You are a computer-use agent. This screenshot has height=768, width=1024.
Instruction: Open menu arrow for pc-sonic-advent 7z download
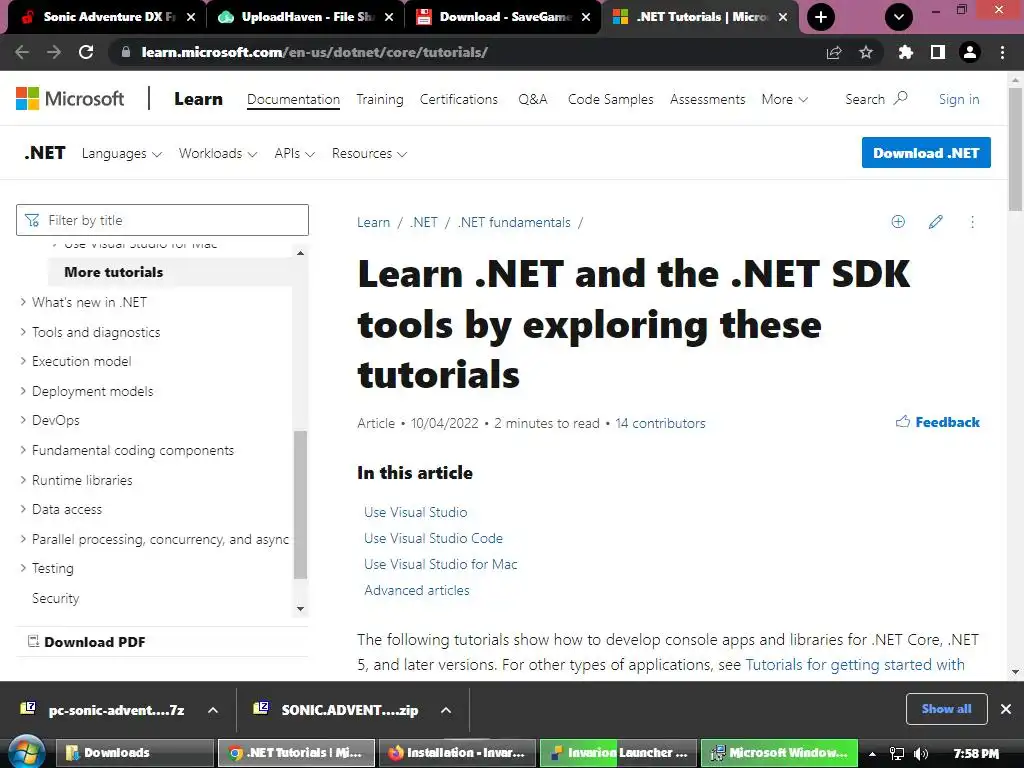[213, 710]
